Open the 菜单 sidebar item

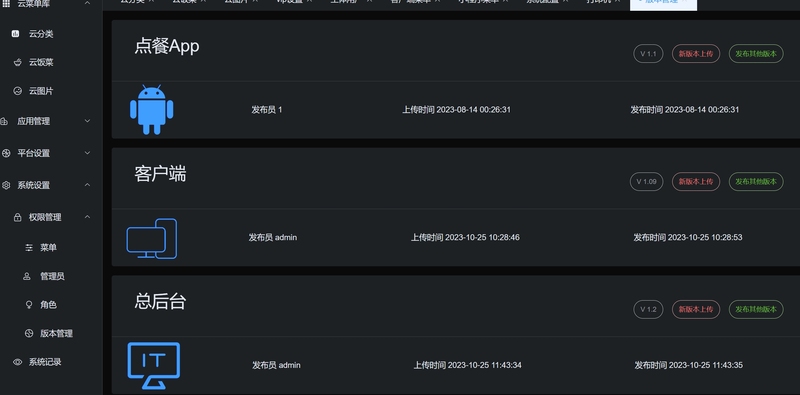pyautogui.click(x=48, y=248)
